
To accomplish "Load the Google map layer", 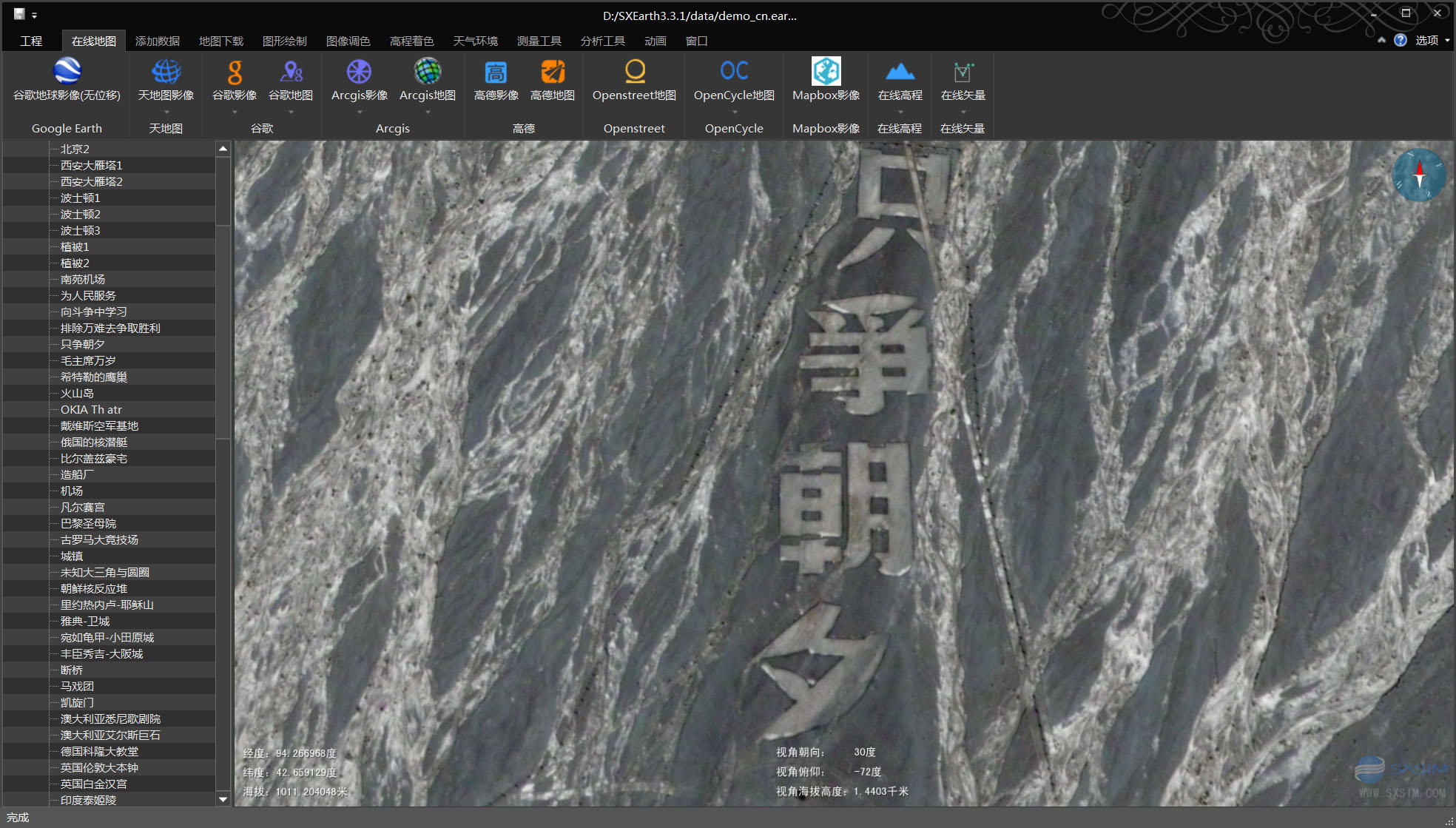I will pos(291,80).
